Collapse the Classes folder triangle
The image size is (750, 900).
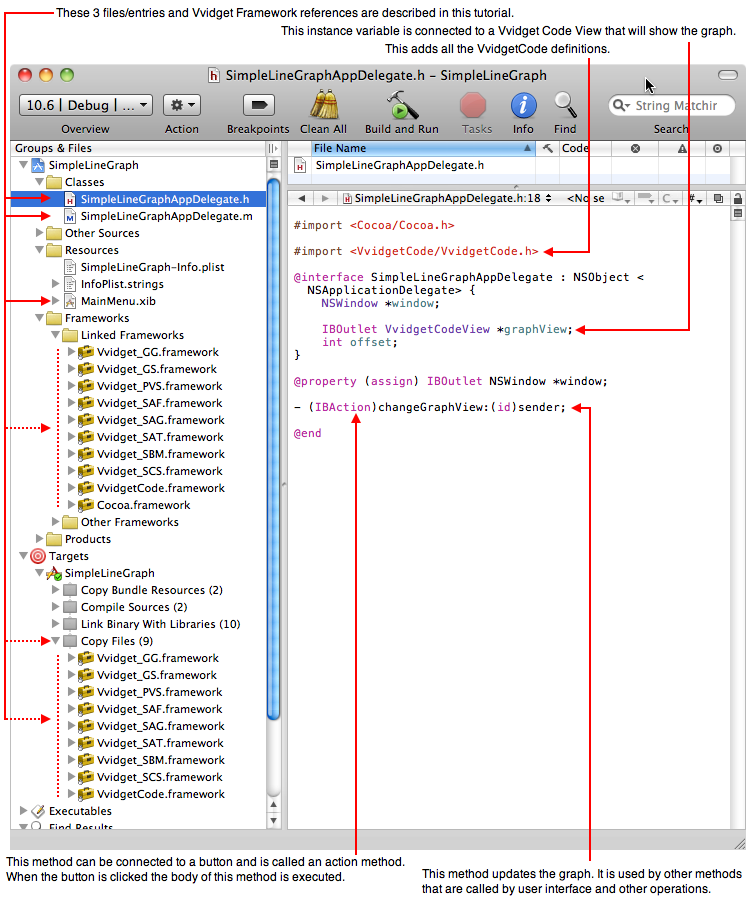(x=40, y=182)
